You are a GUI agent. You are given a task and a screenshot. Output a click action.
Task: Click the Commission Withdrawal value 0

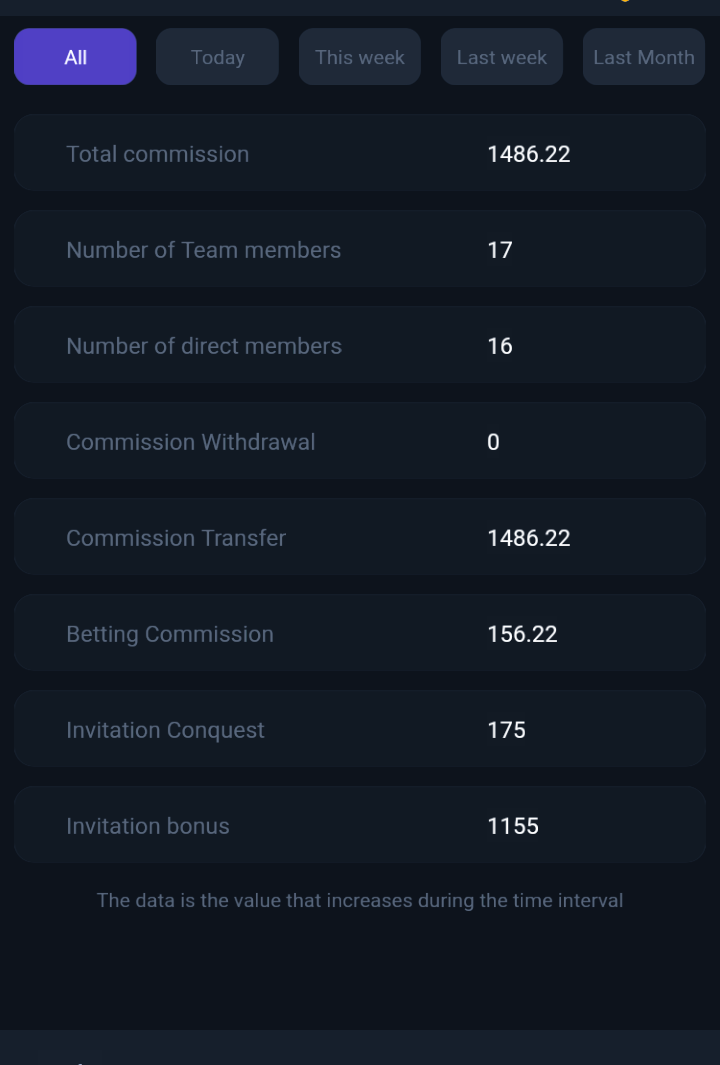point(493,442)
